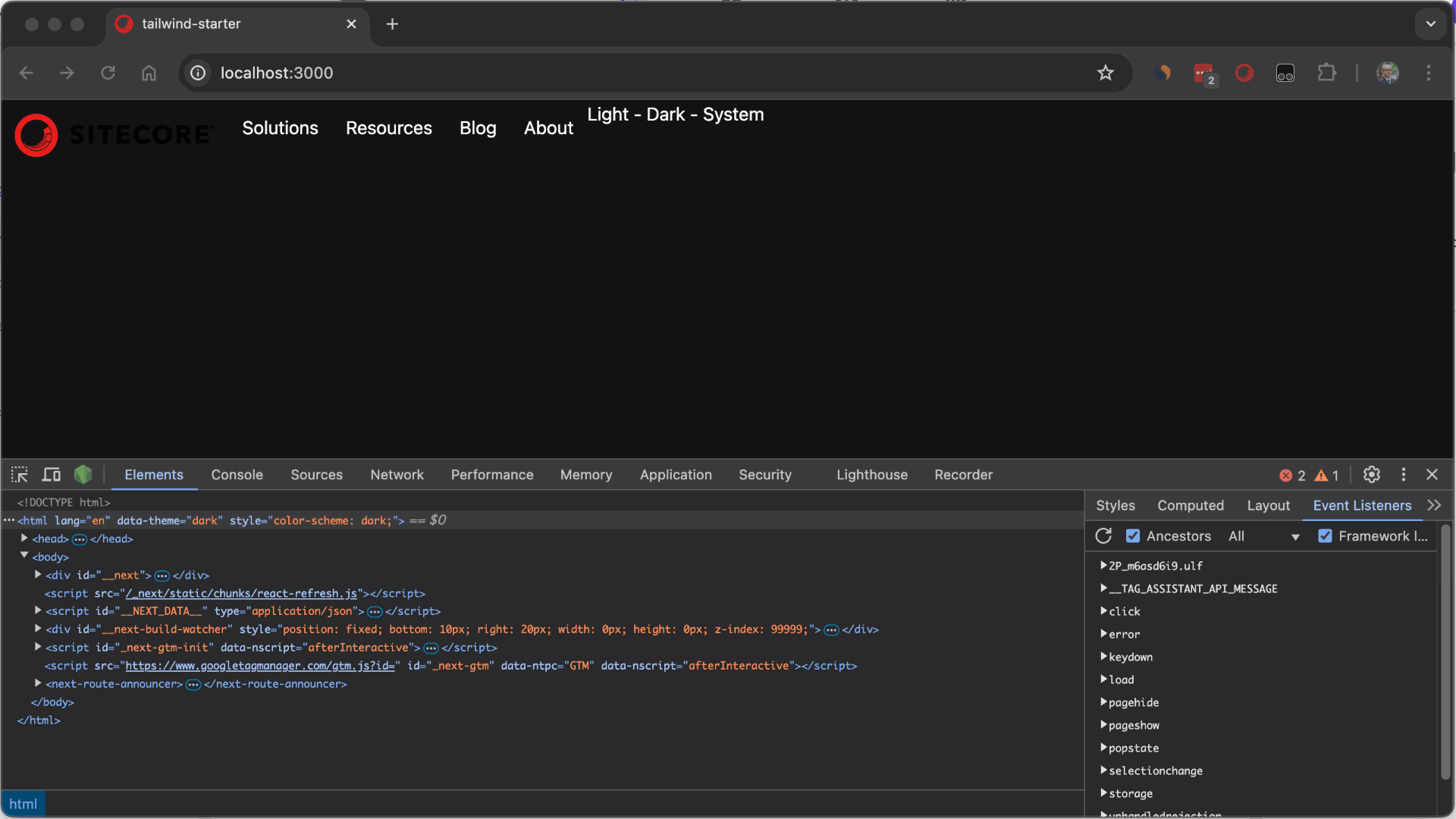Image resolution: width=1456 pixels, height=819 pixels.
Task: Expand the click event listener
Action: 1102,611
